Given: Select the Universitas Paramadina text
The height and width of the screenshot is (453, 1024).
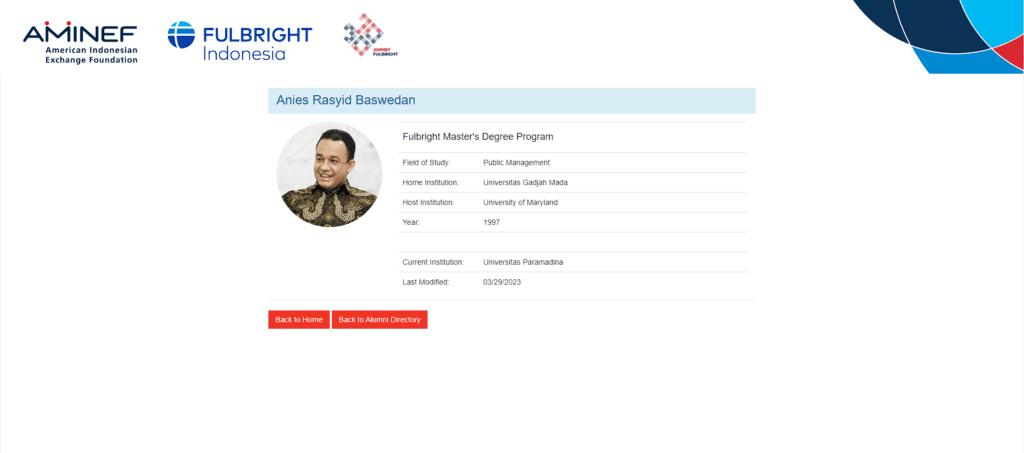Looking at the screenshot, I should click(x=523, y=262).
